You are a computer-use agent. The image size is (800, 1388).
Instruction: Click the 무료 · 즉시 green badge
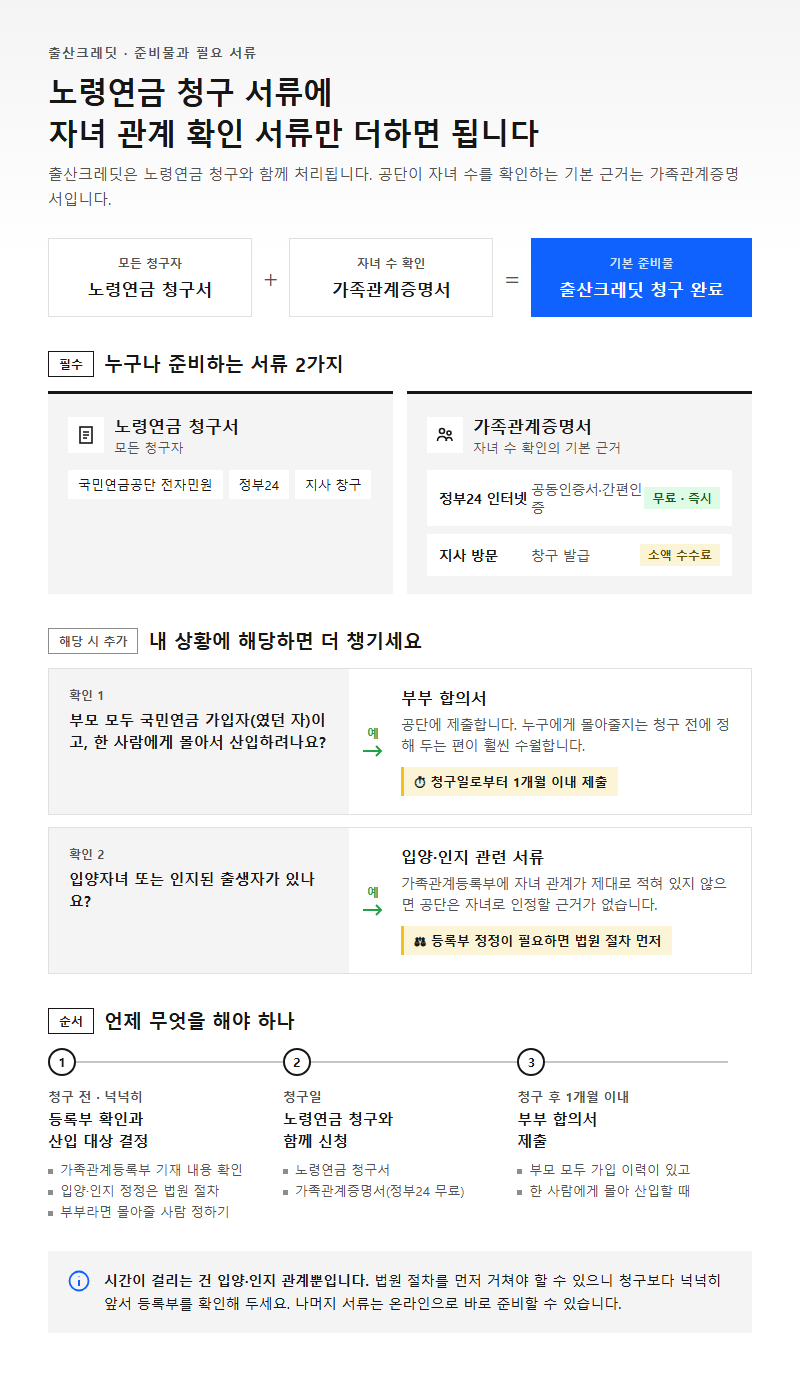[682, 498]
